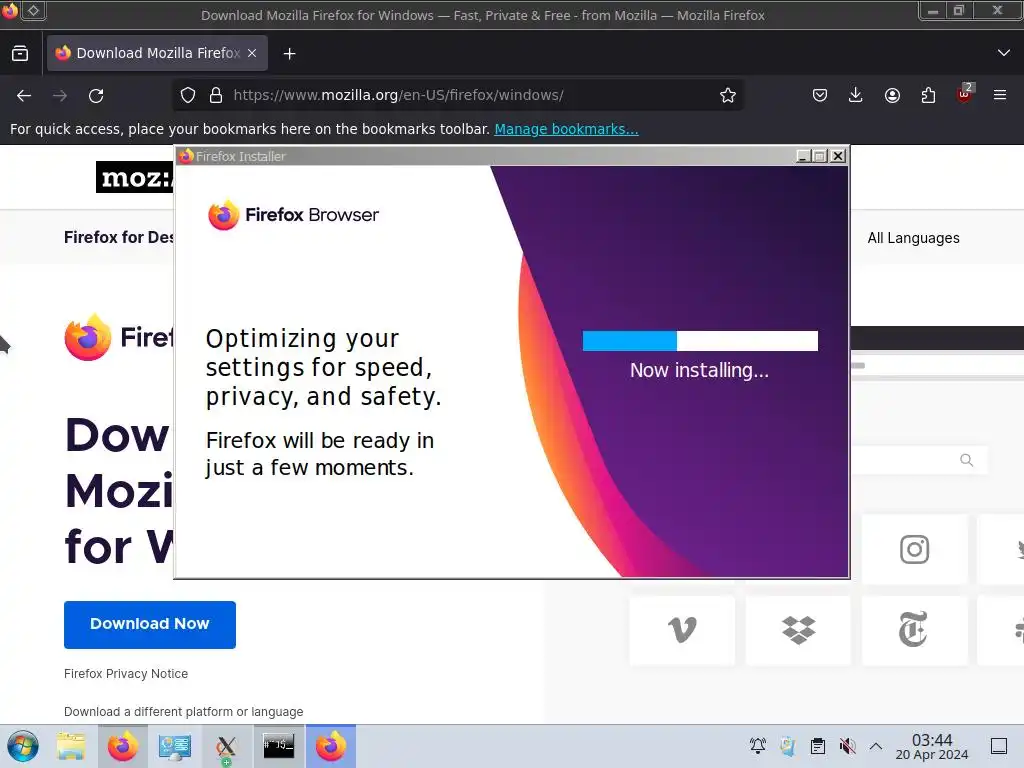Show site security padlock information

pos(216,95)
